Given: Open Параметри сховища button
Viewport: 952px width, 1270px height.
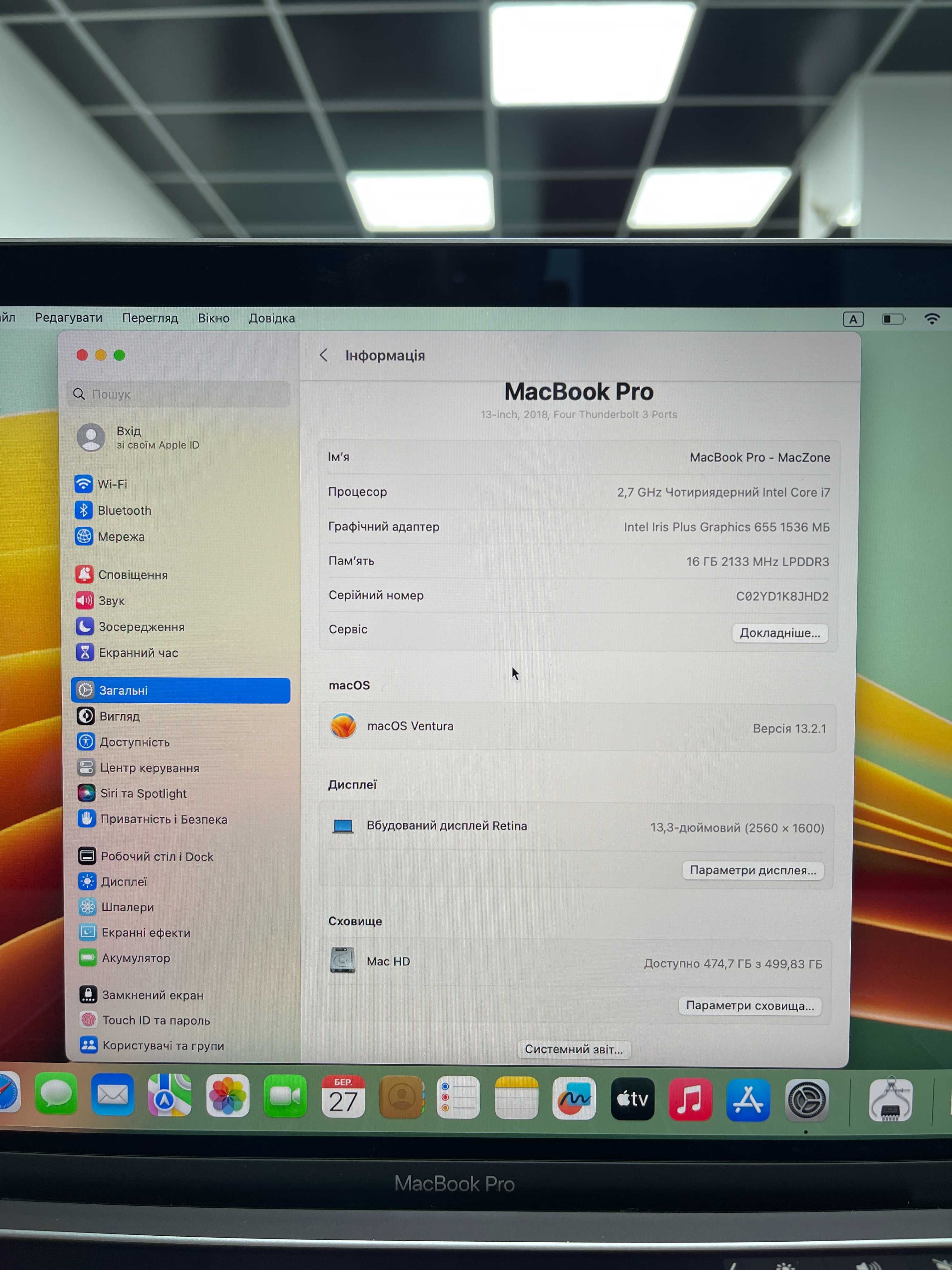Looking at the screenshot, I should pyautogui.click(x=750, y=1005).
